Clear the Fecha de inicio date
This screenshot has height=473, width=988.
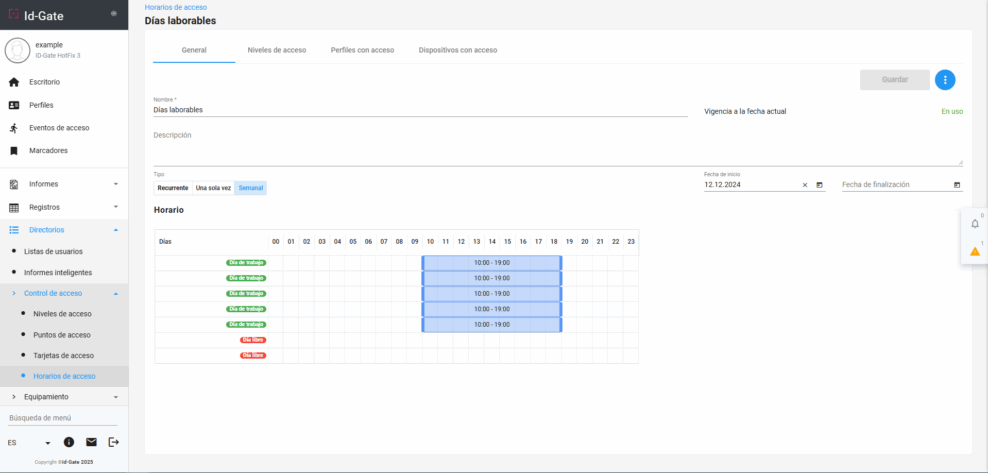pos(804,185)
